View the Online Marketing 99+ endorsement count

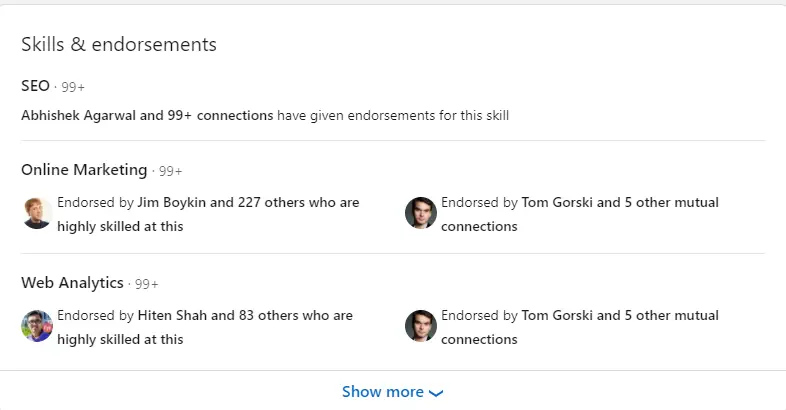pyautogui.click(x=171, y=171)
